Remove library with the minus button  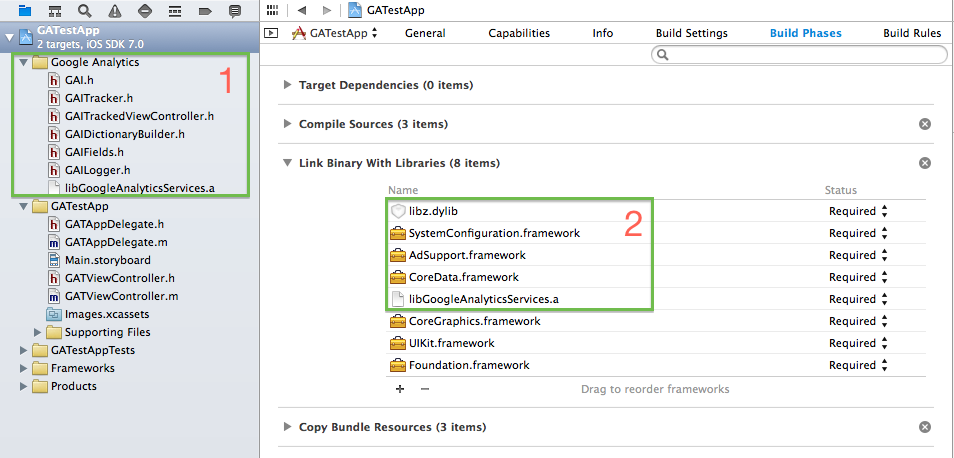click(x=425, y=389)
